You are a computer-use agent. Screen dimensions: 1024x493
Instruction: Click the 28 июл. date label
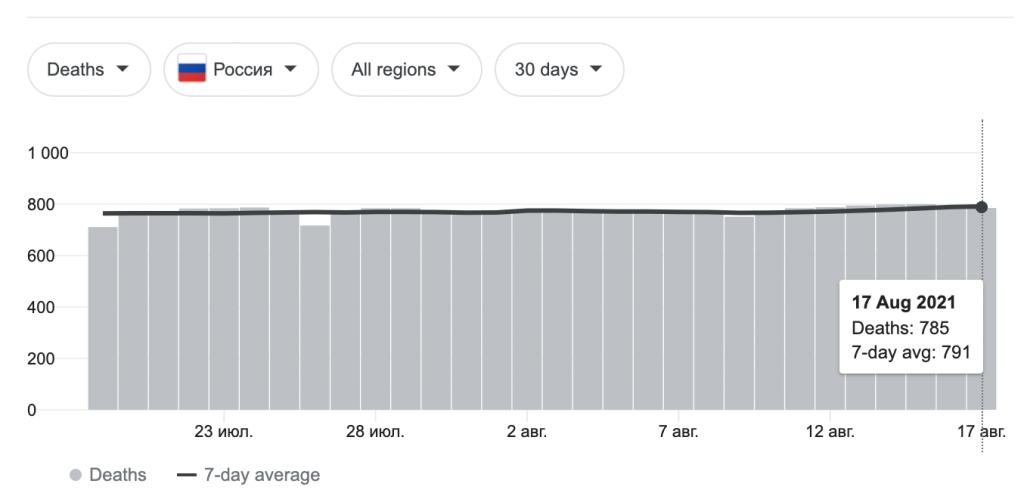point(375,432)
